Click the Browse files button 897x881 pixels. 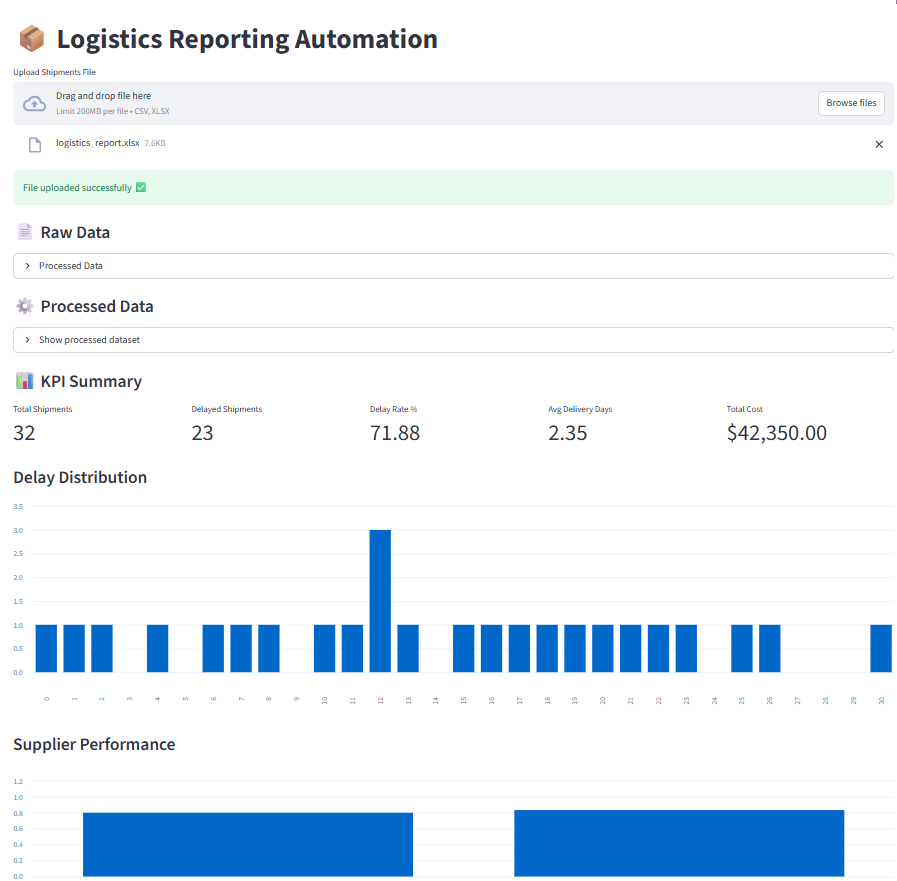850,103
